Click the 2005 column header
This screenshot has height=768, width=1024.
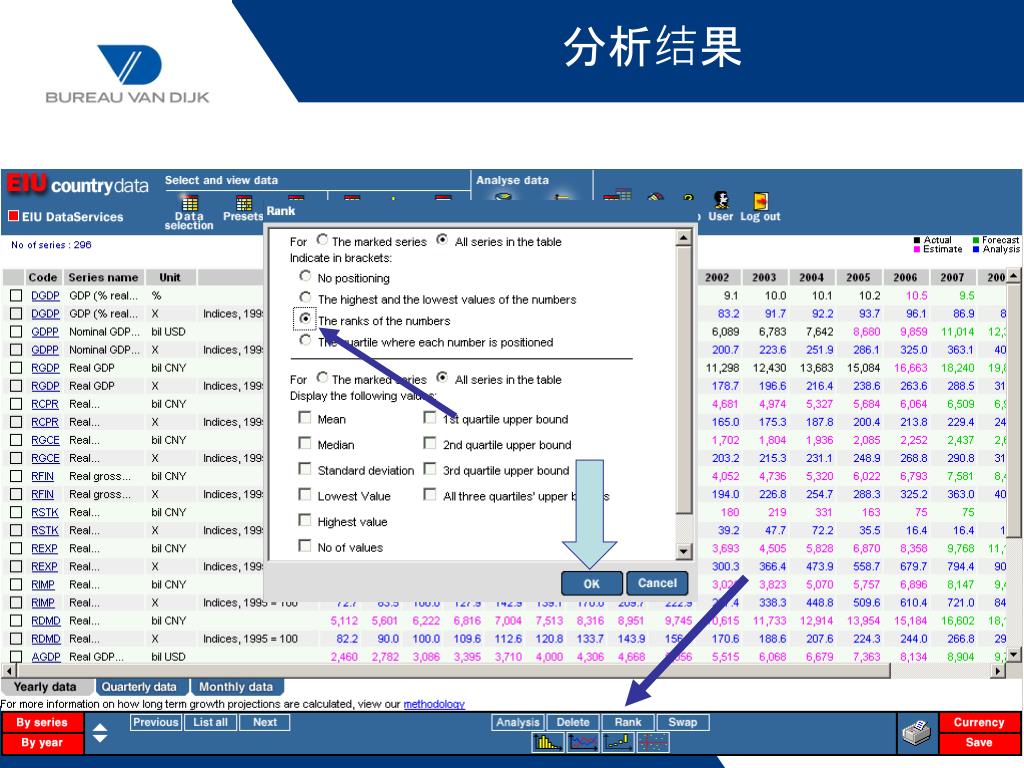(858, 277)
